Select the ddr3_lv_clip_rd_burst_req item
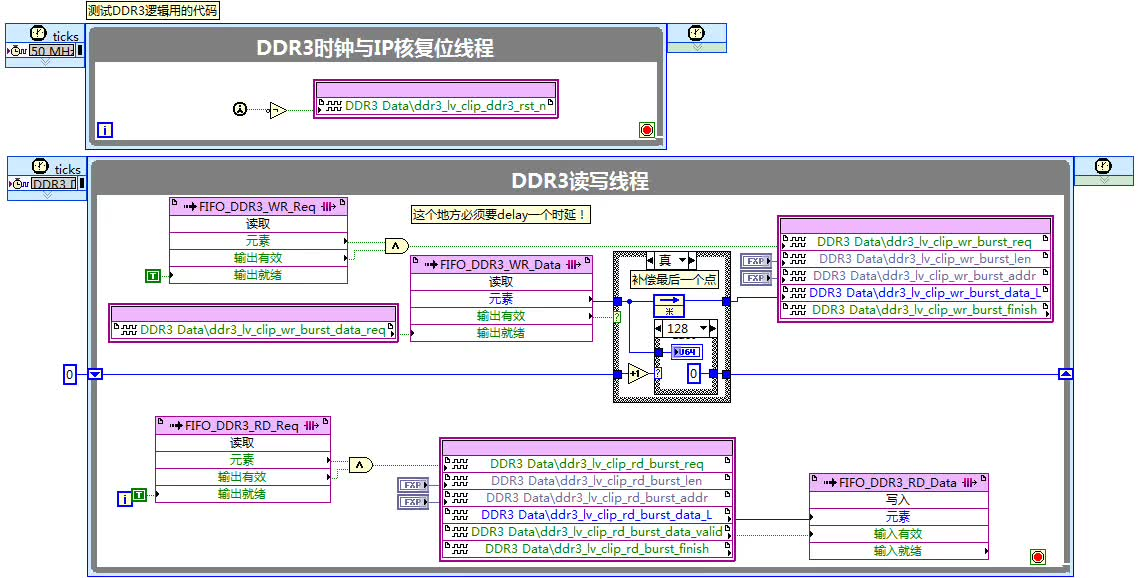Screen dimensions: 1138x578 click(x=587, y=463)
